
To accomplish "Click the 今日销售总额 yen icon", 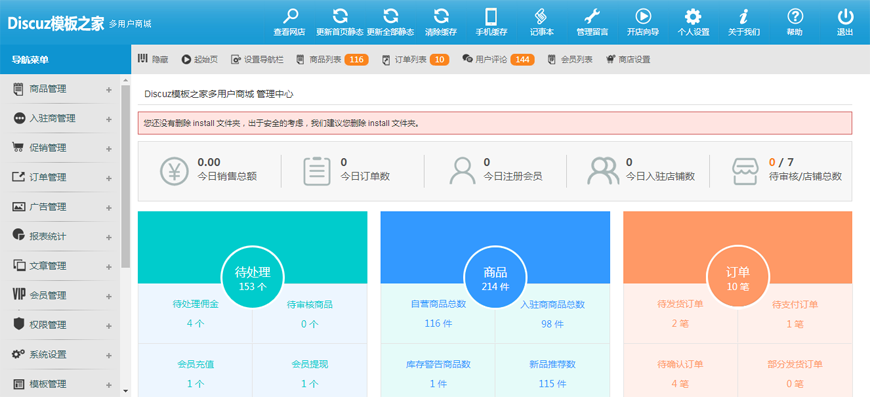I will click(x=175, y=171).
